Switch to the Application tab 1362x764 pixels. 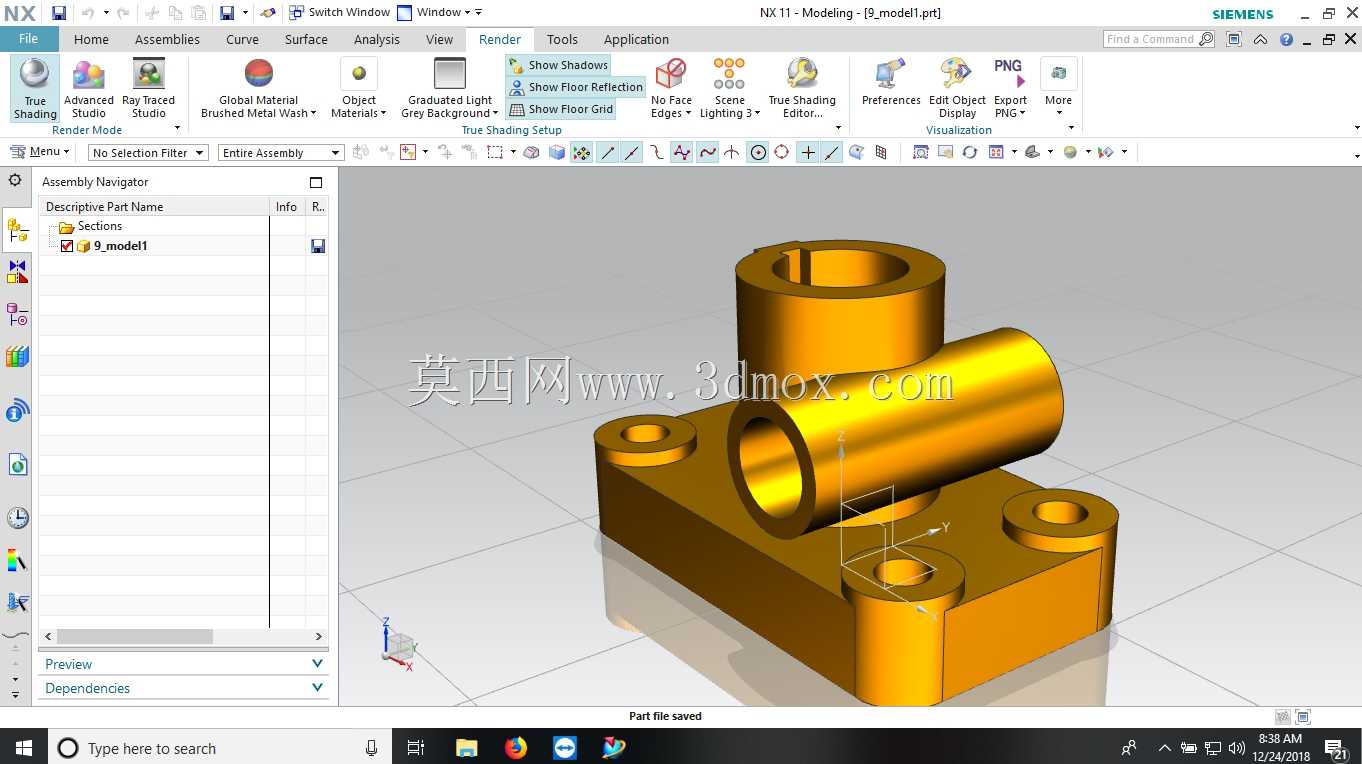[636, 39]
